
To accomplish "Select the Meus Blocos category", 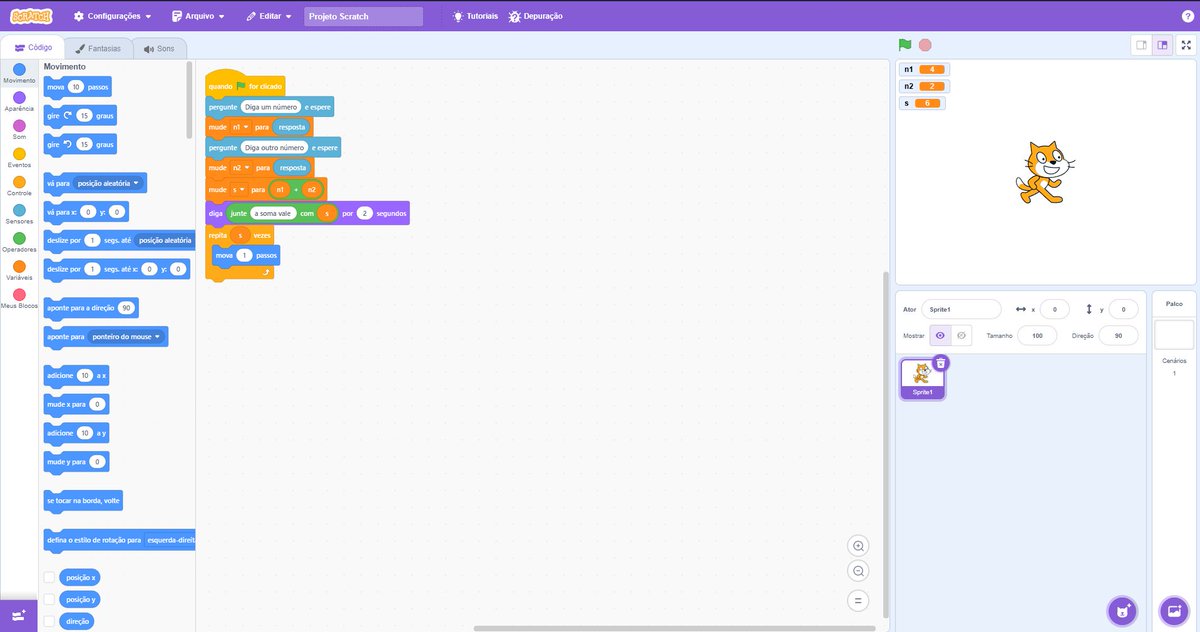I will point(19,298).
